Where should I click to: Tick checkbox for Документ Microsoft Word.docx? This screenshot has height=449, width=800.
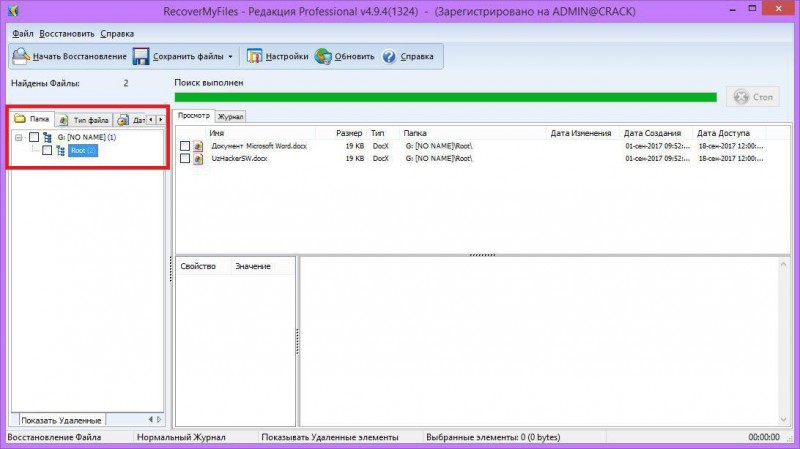[185, 146]
